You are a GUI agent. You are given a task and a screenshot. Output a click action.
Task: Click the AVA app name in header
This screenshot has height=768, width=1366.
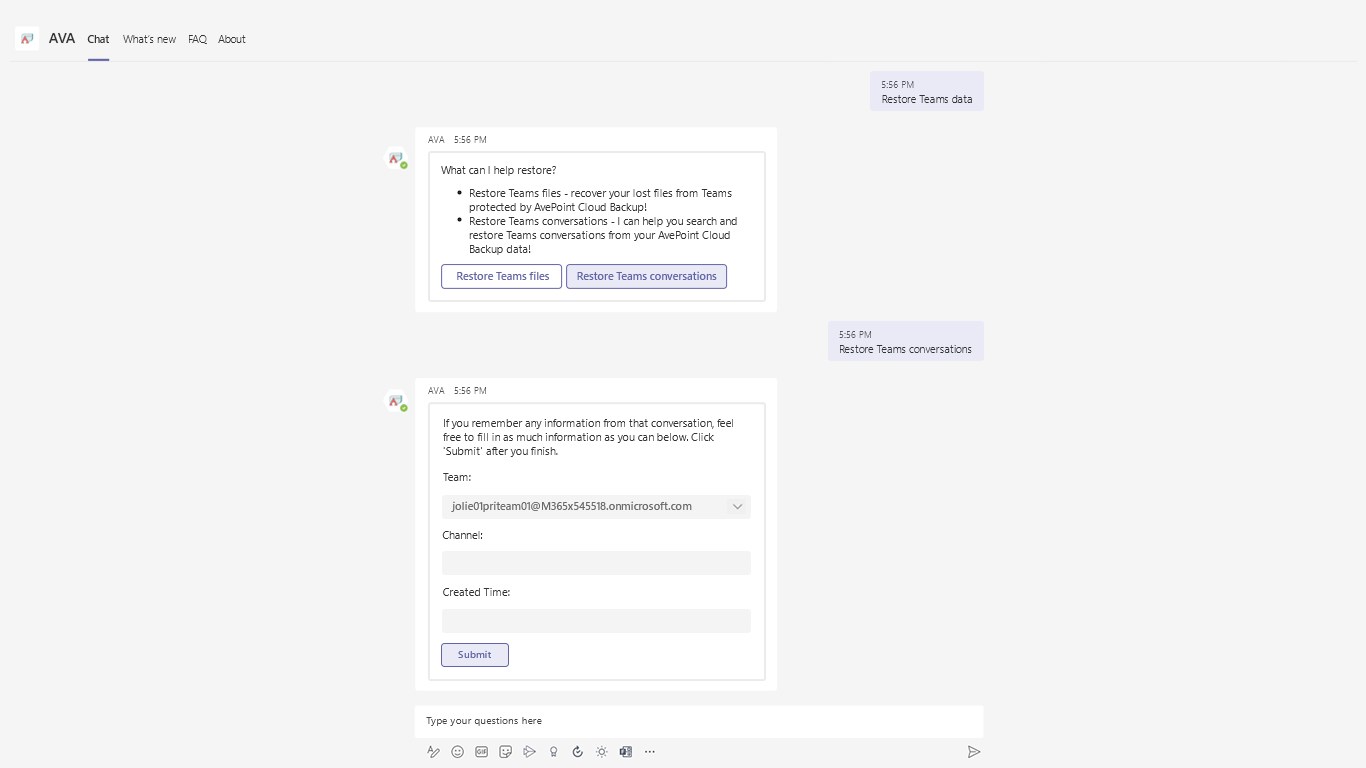(x=62, y=38)
